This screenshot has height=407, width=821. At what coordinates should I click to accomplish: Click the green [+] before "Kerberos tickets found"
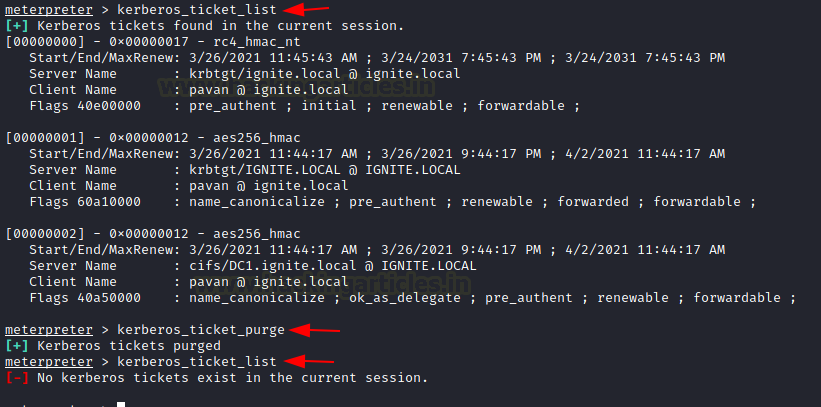tap(17, 25)
